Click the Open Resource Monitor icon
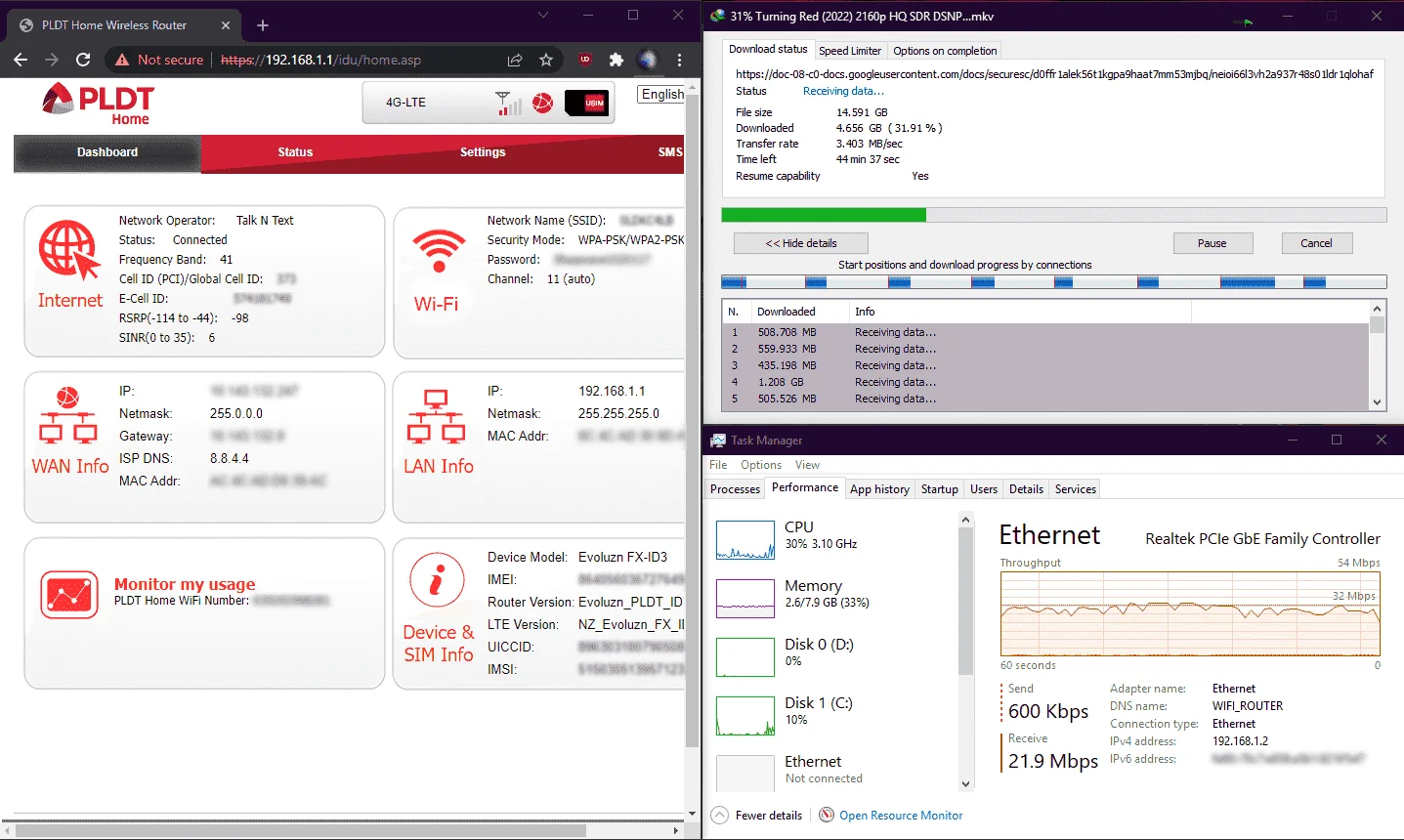The width and height of the screenshot is (1404, 840). pos(827,815)
